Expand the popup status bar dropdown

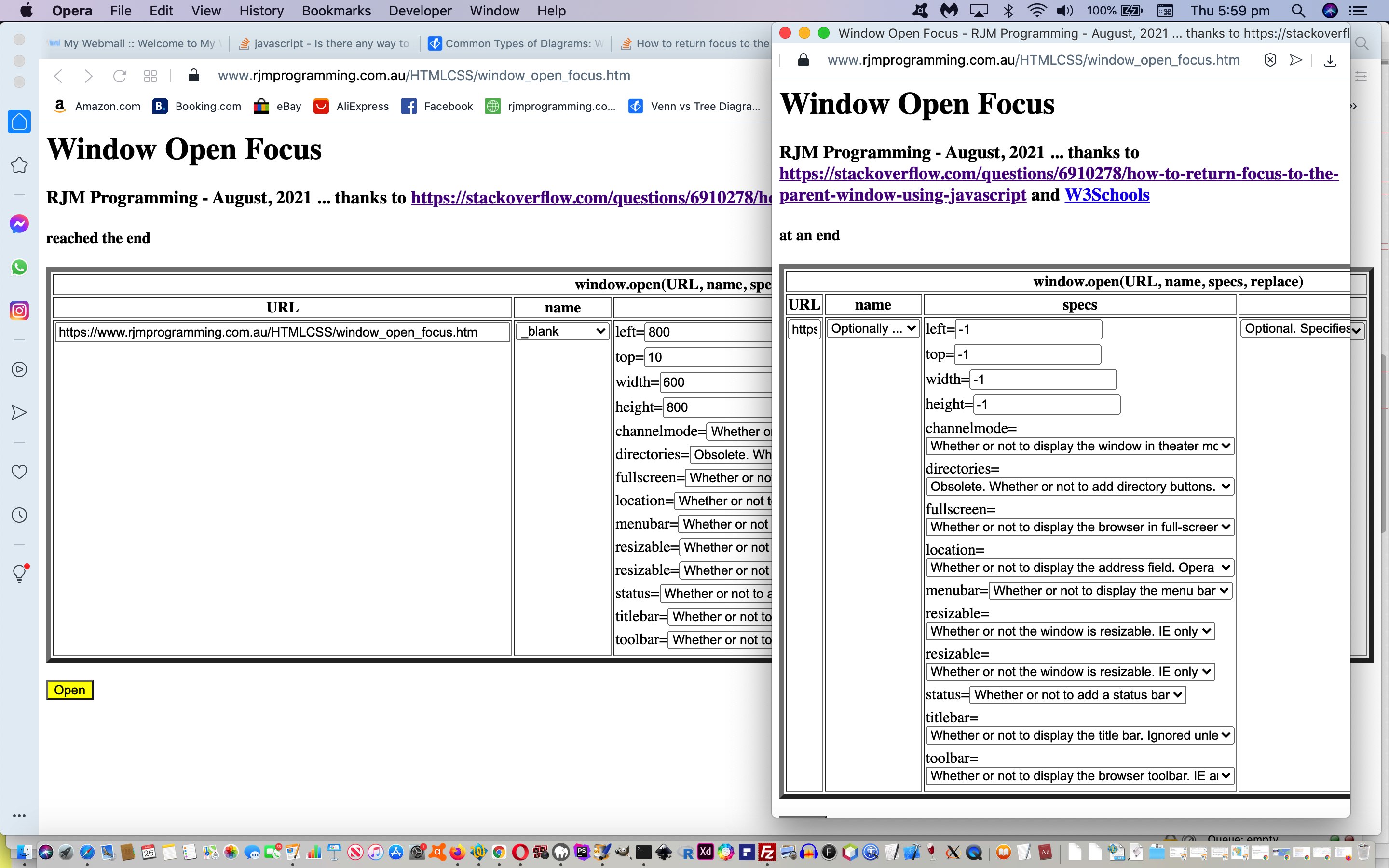1077,694
